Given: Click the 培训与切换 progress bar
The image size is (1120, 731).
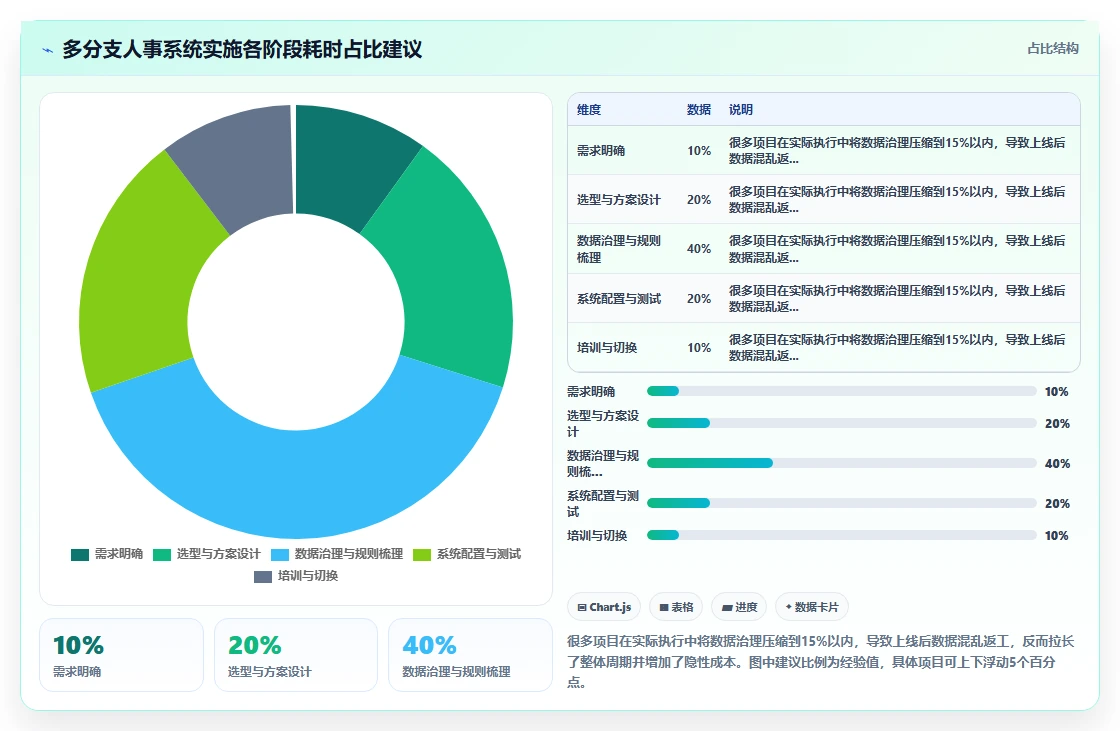Looking at the screenshot, I should (x=841, y=536).
